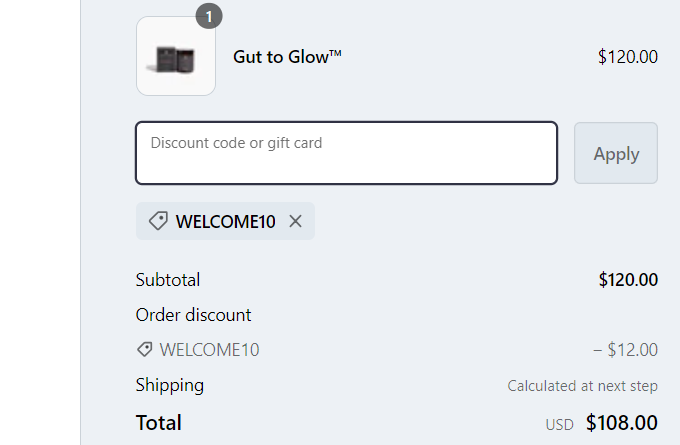The height and width of the screenshot is (445, 680).
Task: Click the Total label
Action: 159,423
